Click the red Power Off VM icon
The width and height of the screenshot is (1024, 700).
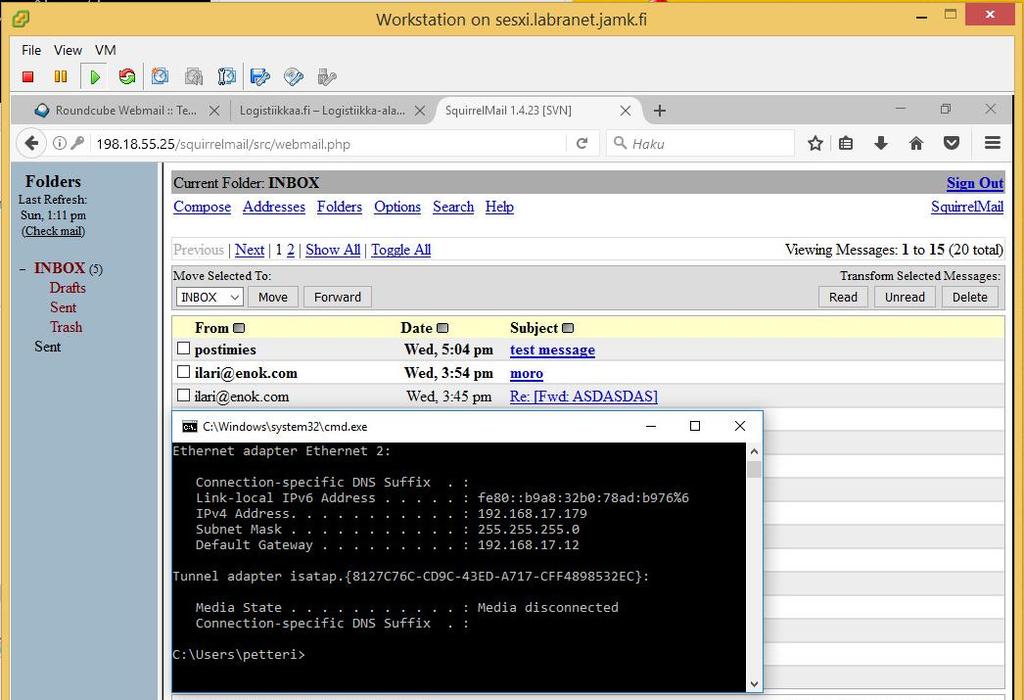click(27, 77)
